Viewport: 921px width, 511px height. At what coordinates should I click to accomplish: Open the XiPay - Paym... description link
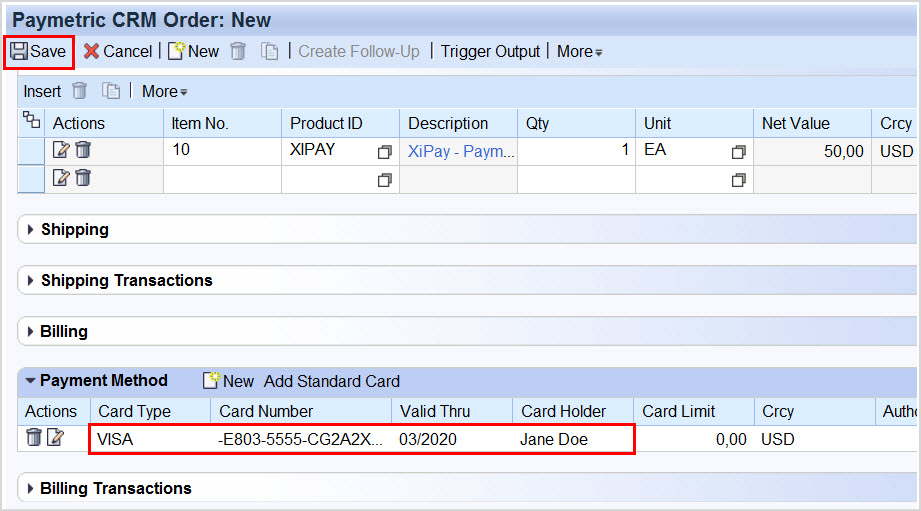(x=461, y=152)
